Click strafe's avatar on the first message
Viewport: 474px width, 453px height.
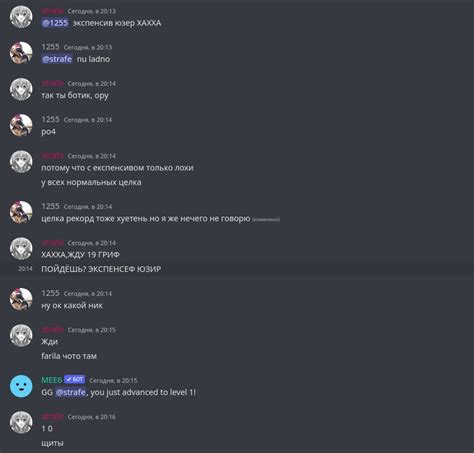[x=21, y=17]
